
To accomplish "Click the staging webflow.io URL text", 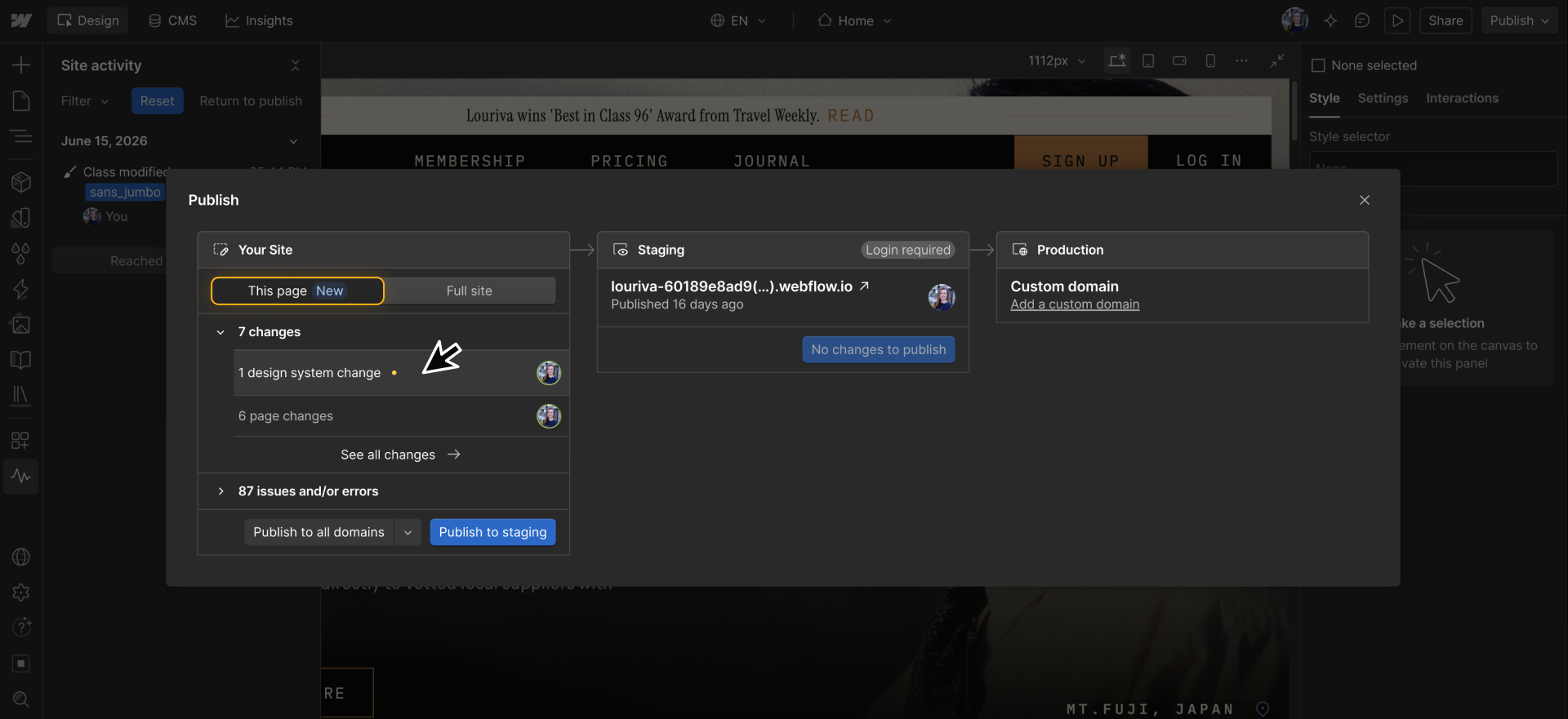I will [732, 286].
